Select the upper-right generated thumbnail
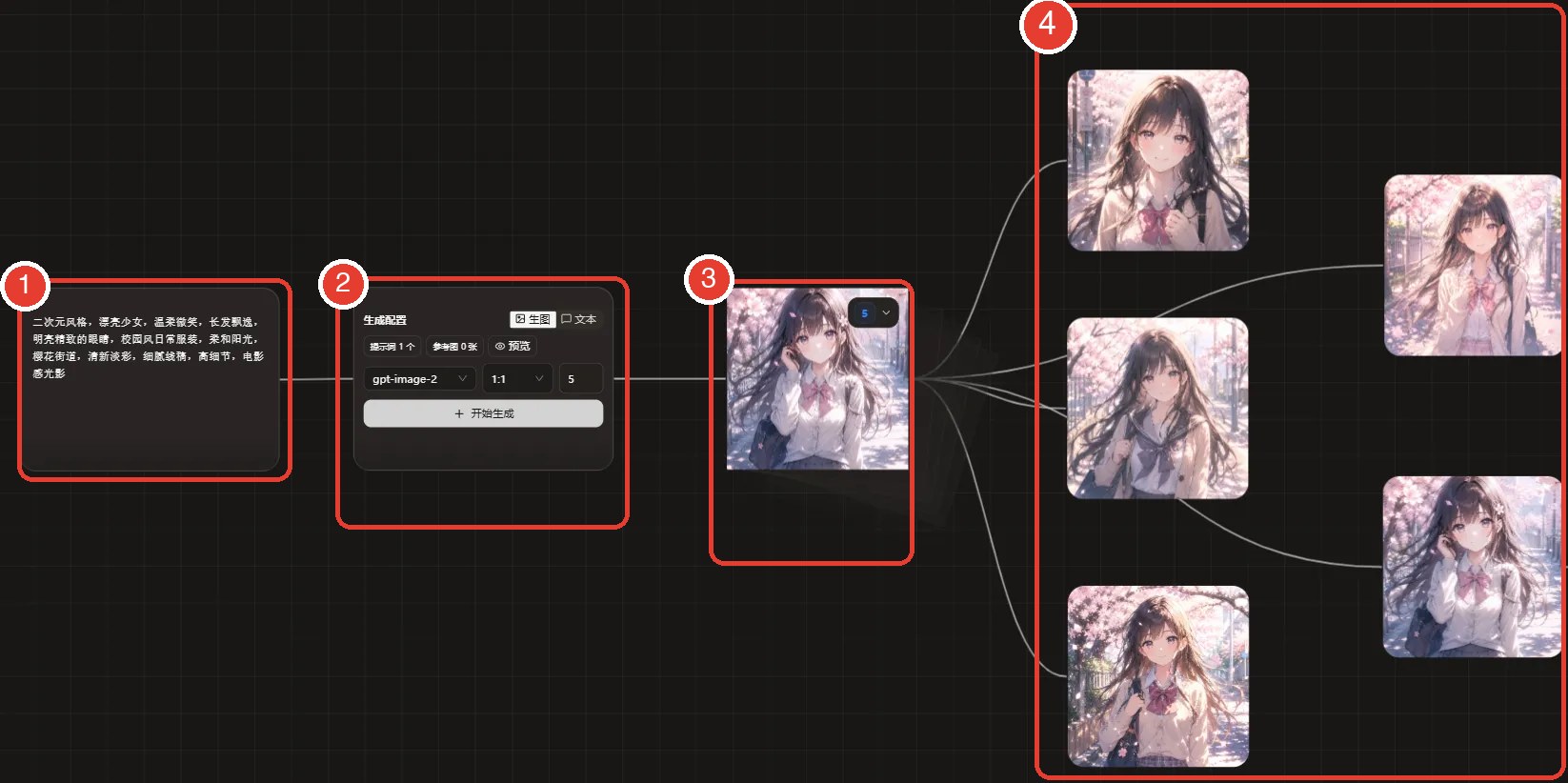Image resolution: width=1568 pixels, height=783 pixels. pyautogui.click(x=1473, y=265)
